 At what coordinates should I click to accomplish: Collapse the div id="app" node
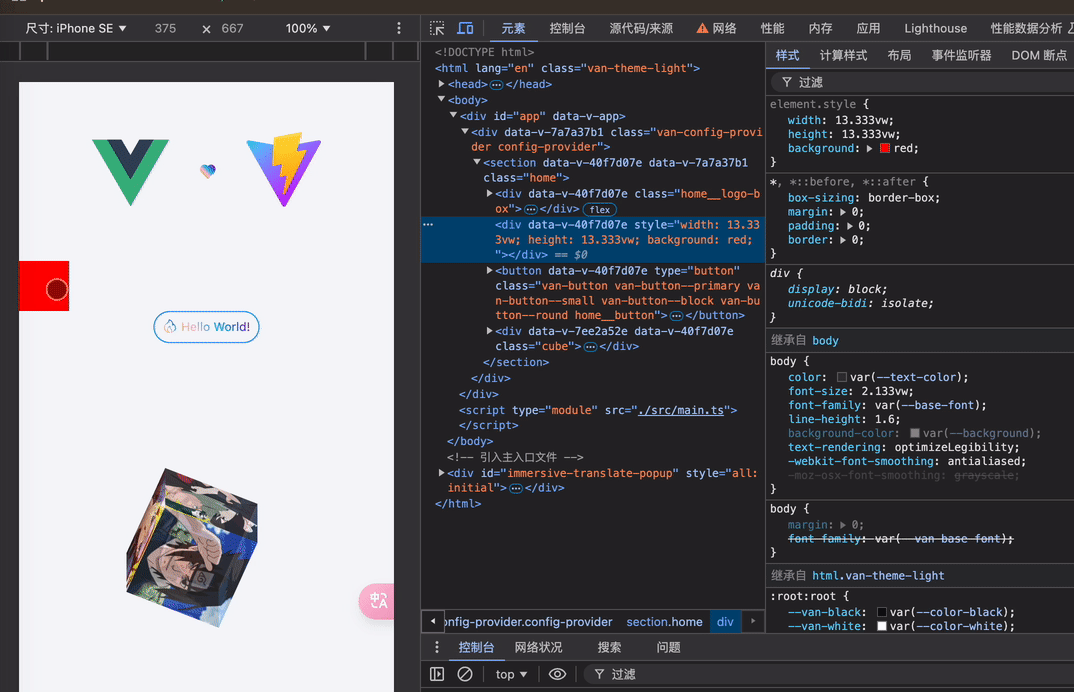[453, 115]
